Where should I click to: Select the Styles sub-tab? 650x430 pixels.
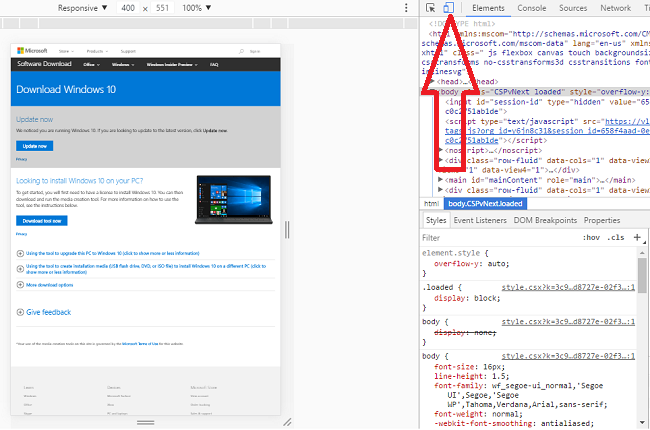(x=436, y=220)
